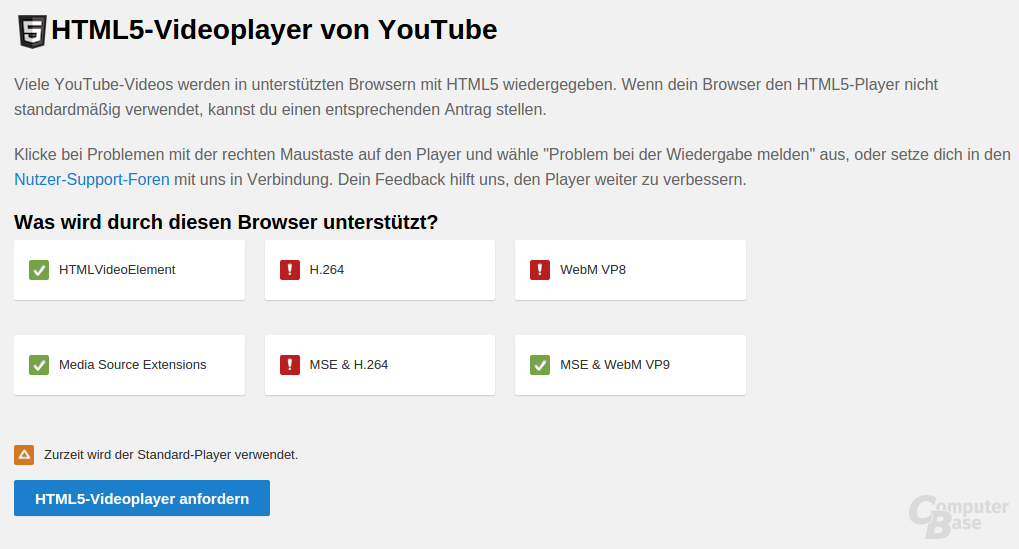
Task: Click green checkmark icon beside HTMLVideoElement
Action: (39, 270)
